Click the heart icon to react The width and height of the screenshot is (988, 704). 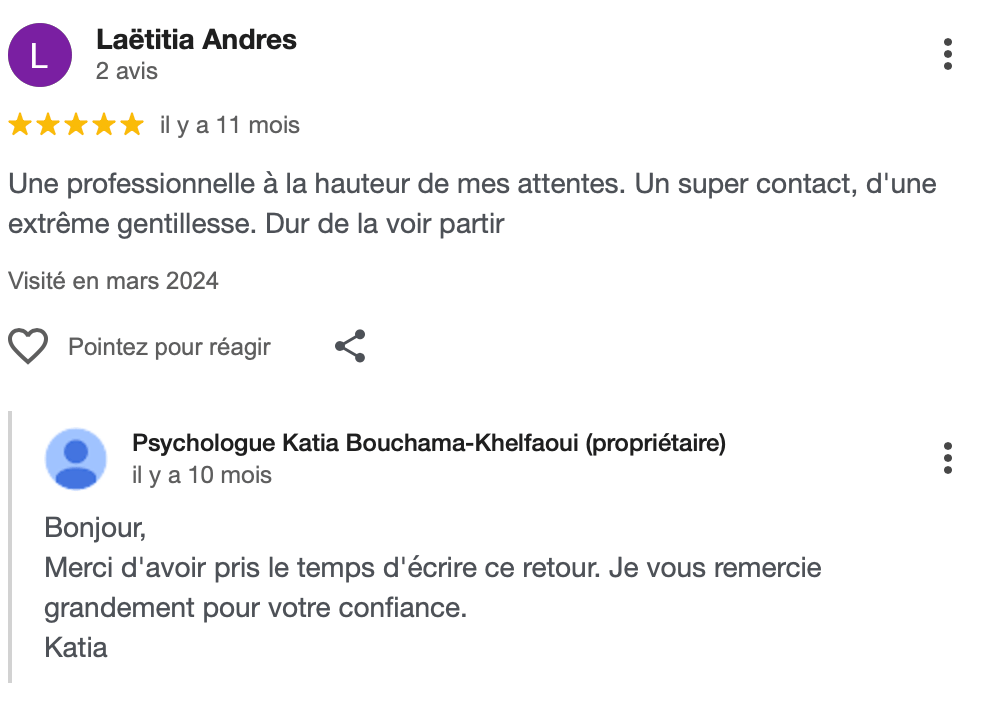pos(28,347)
